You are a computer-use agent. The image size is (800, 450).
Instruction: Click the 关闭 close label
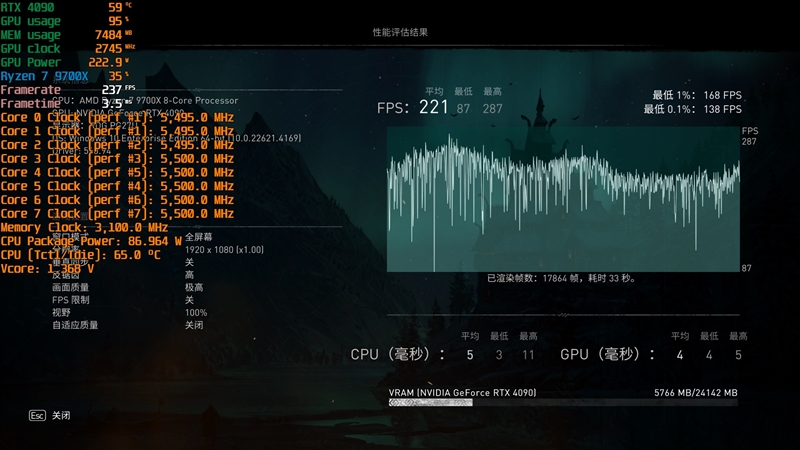coord(61,415)
